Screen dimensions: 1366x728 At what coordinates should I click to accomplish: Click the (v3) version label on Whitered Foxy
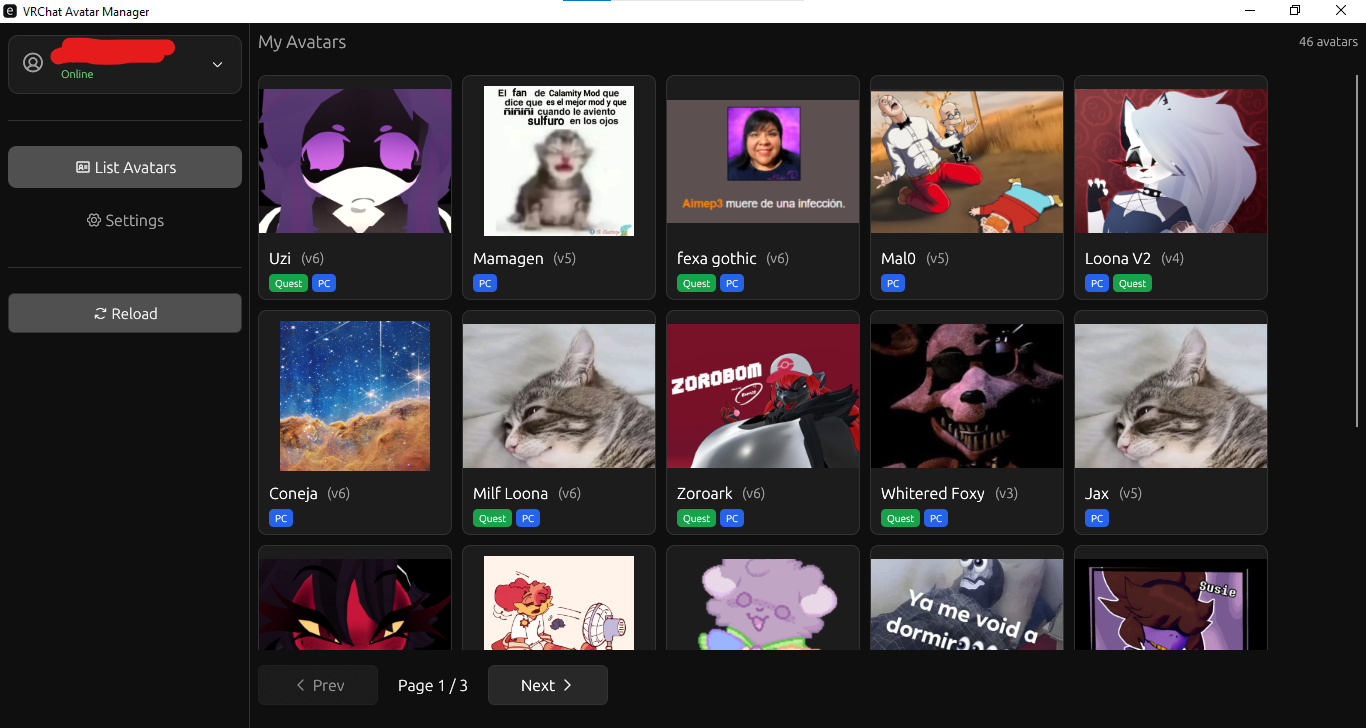coord(1006,493)
